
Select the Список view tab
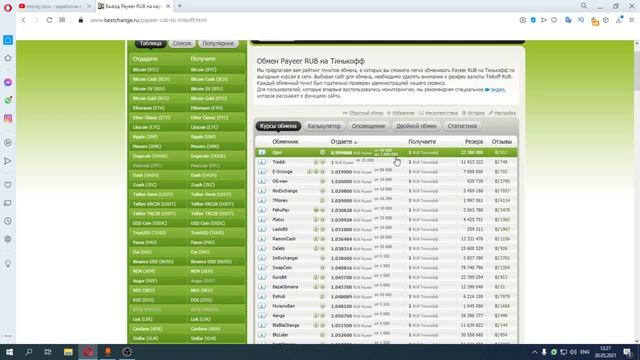pyautogui.click(x=182, y=43)
